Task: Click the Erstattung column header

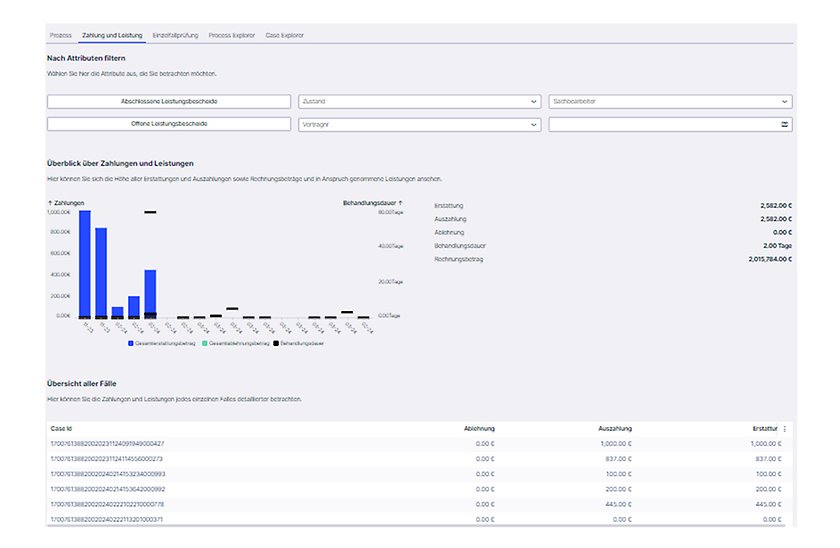Action: pos(765,429)
